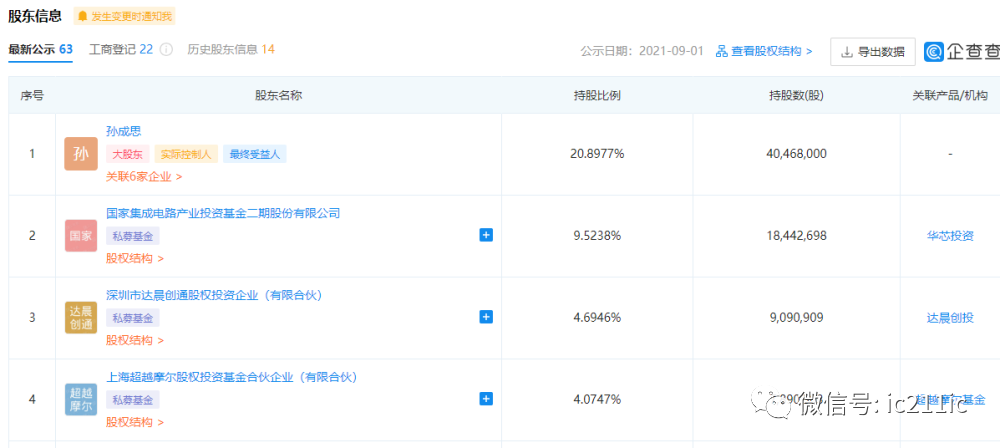Click the 企查查 logo icon
1000x448 pixels.
(x=934, y=52)
